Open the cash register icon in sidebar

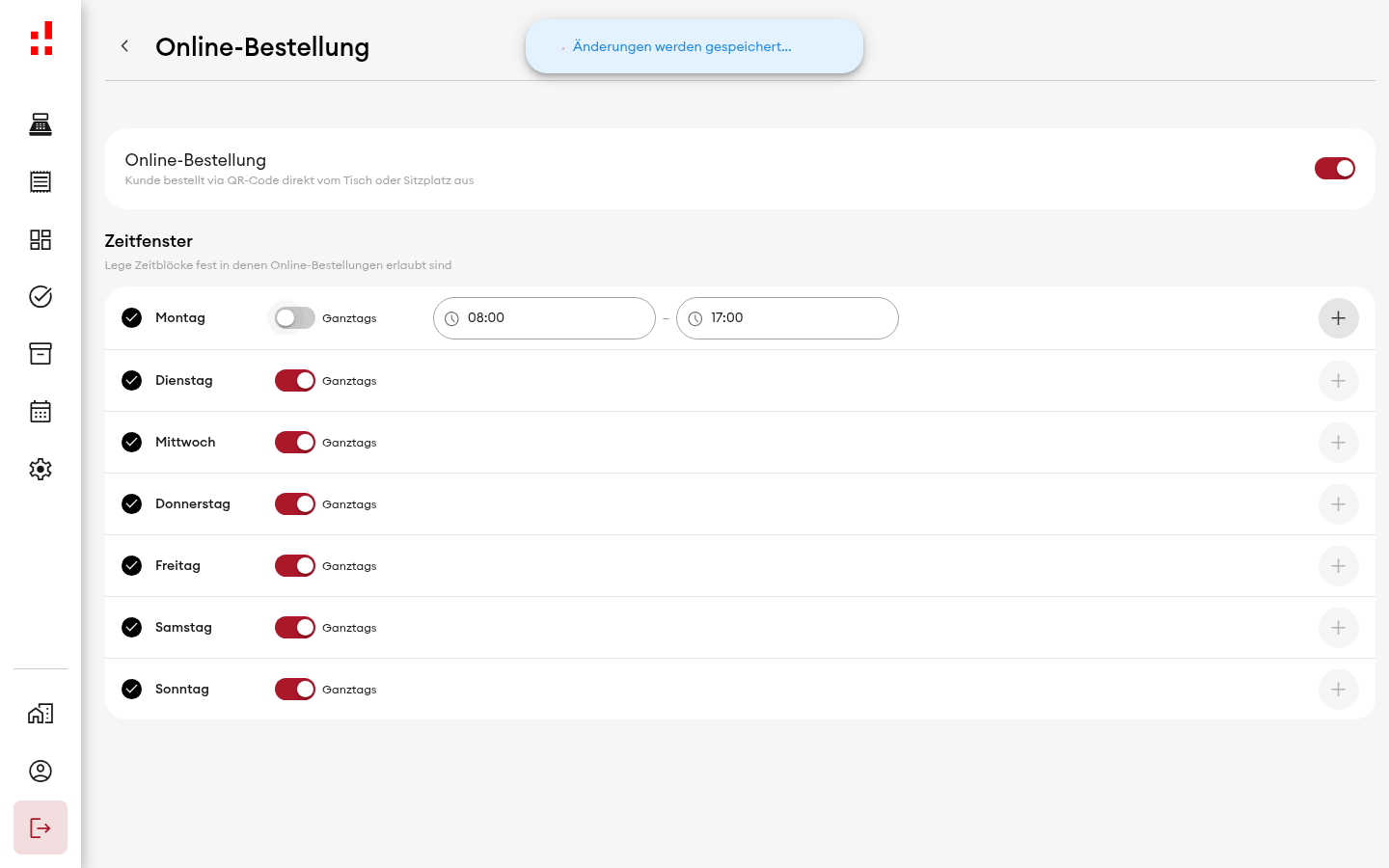pyautogui.click(x=41, y=124)
